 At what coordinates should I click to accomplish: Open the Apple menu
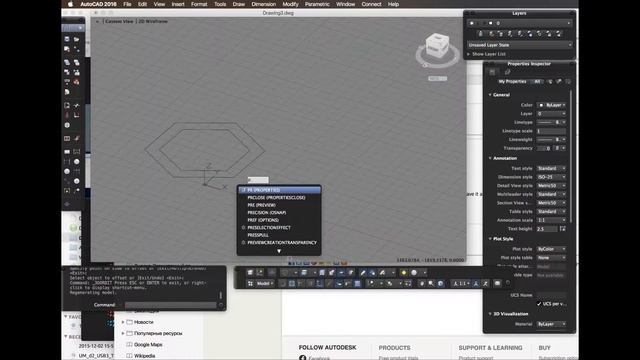click(70, 4)
